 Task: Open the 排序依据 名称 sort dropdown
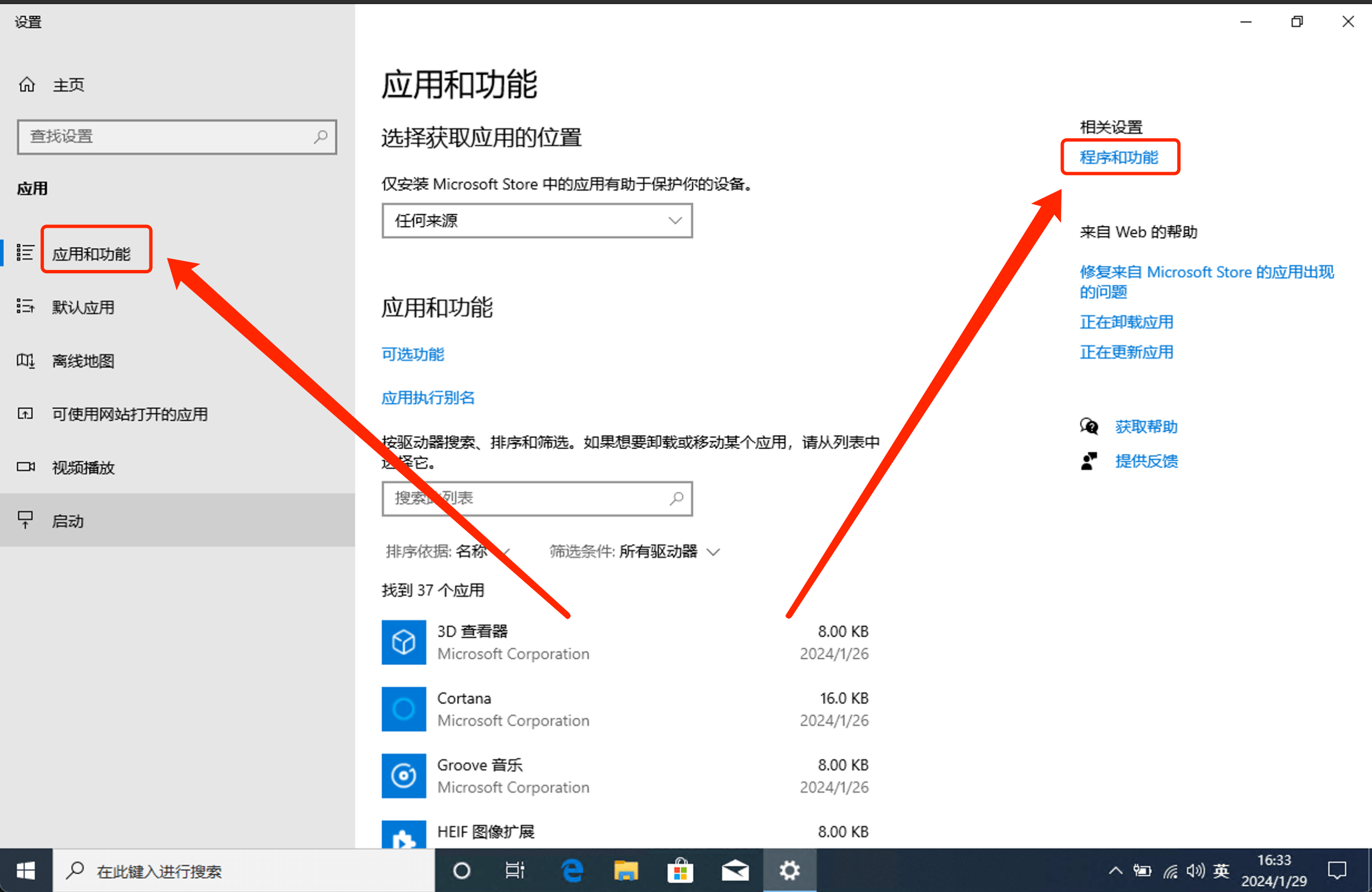(x=447, y=551)
